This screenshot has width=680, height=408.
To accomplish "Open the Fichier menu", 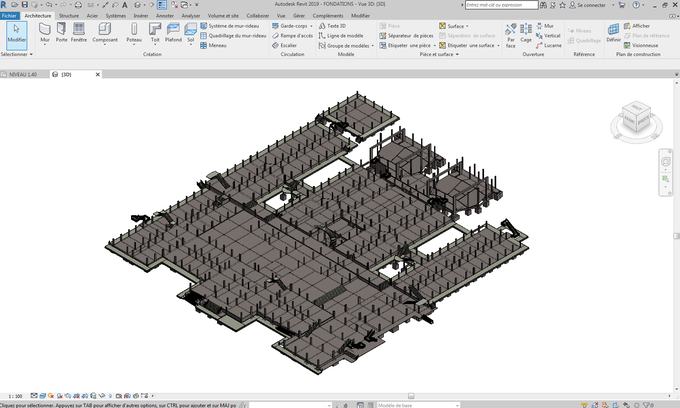I will click(x=10, y=16).
